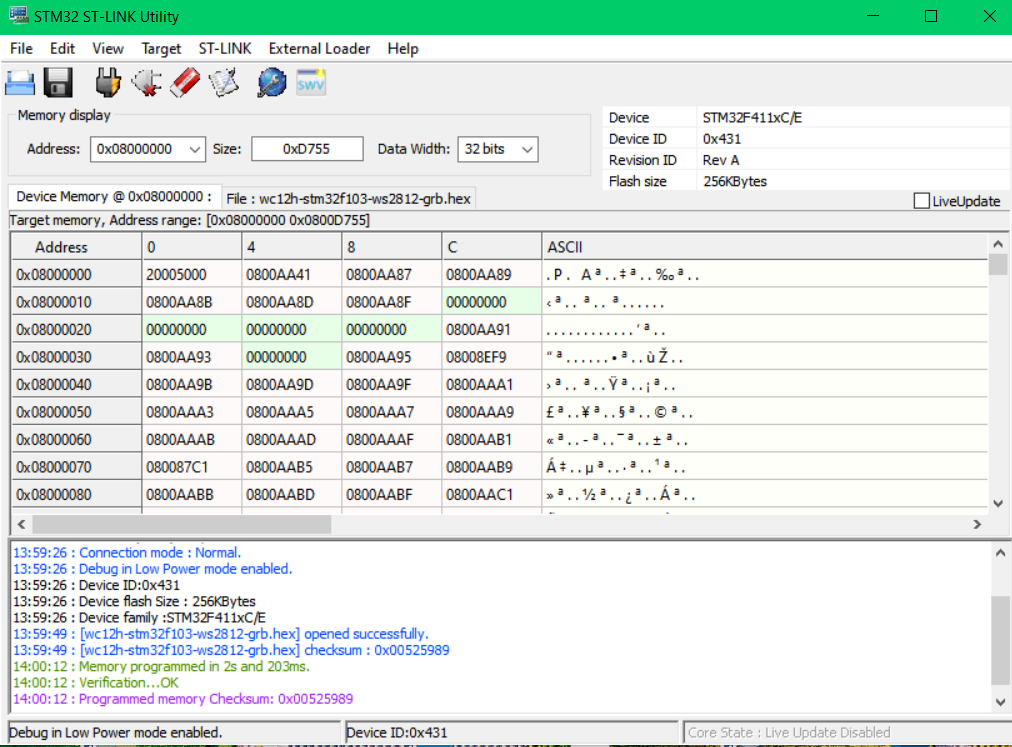1012x747 pixels.
Task: Click the Full chip erase eraser icon
Action: point(185,83)
